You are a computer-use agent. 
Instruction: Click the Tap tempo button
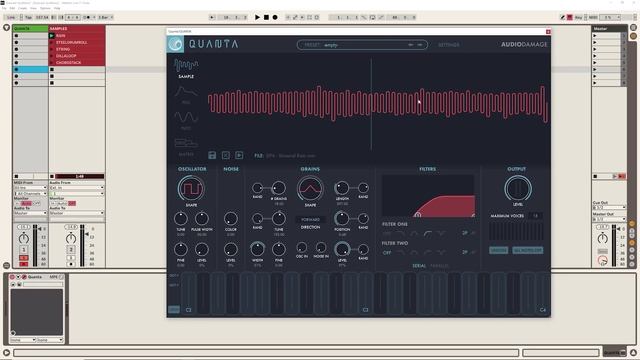28,18
